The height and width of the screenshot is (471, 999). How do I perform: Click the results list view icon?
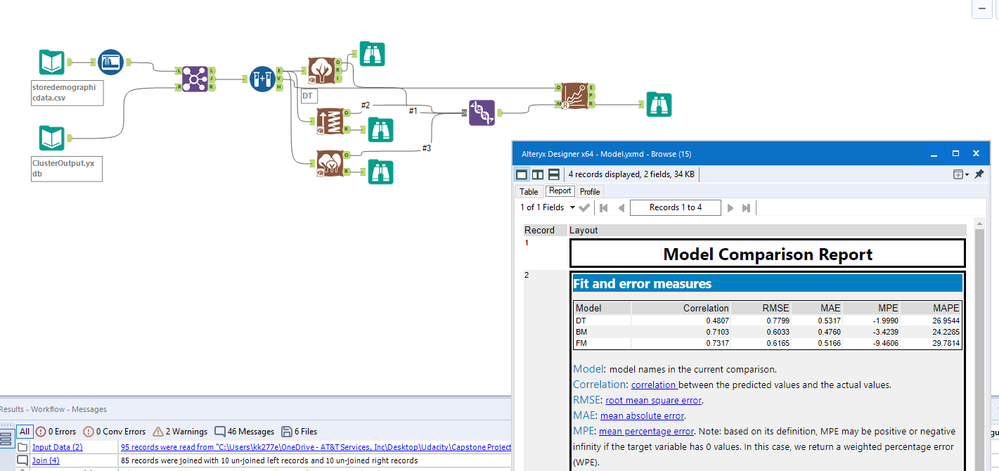click(7, 439)
